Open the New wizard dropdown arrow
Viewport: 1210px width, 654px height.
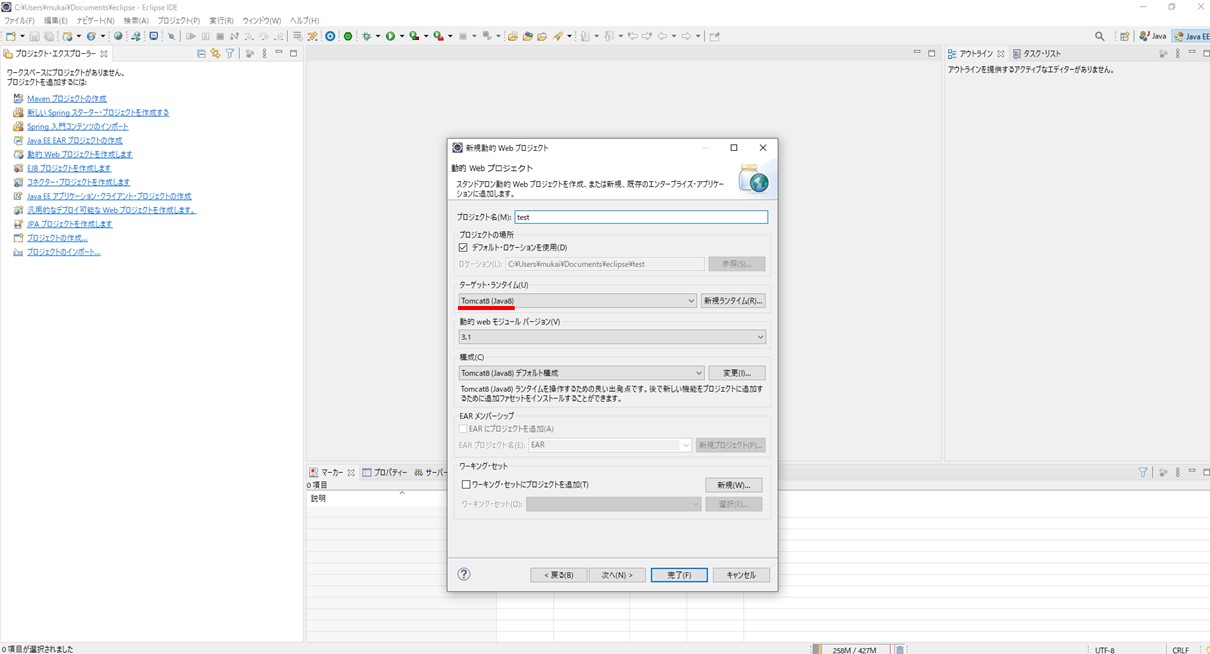[21, 36]
